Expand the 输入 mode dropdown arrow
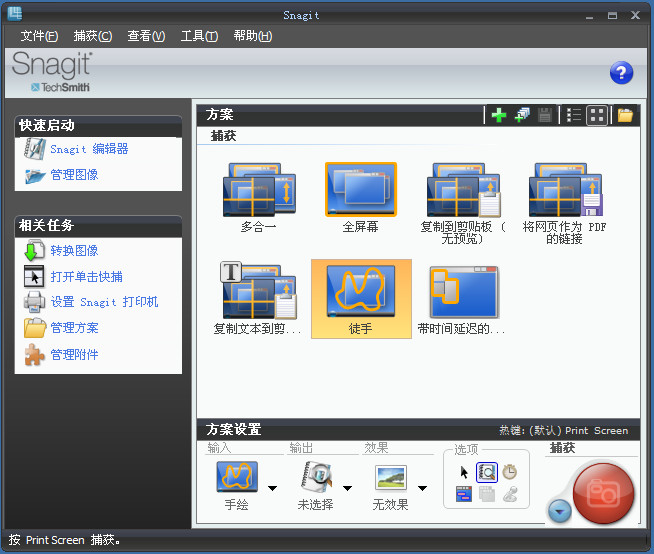Screen dimensions: 654x554 click(x=272, y=488)
